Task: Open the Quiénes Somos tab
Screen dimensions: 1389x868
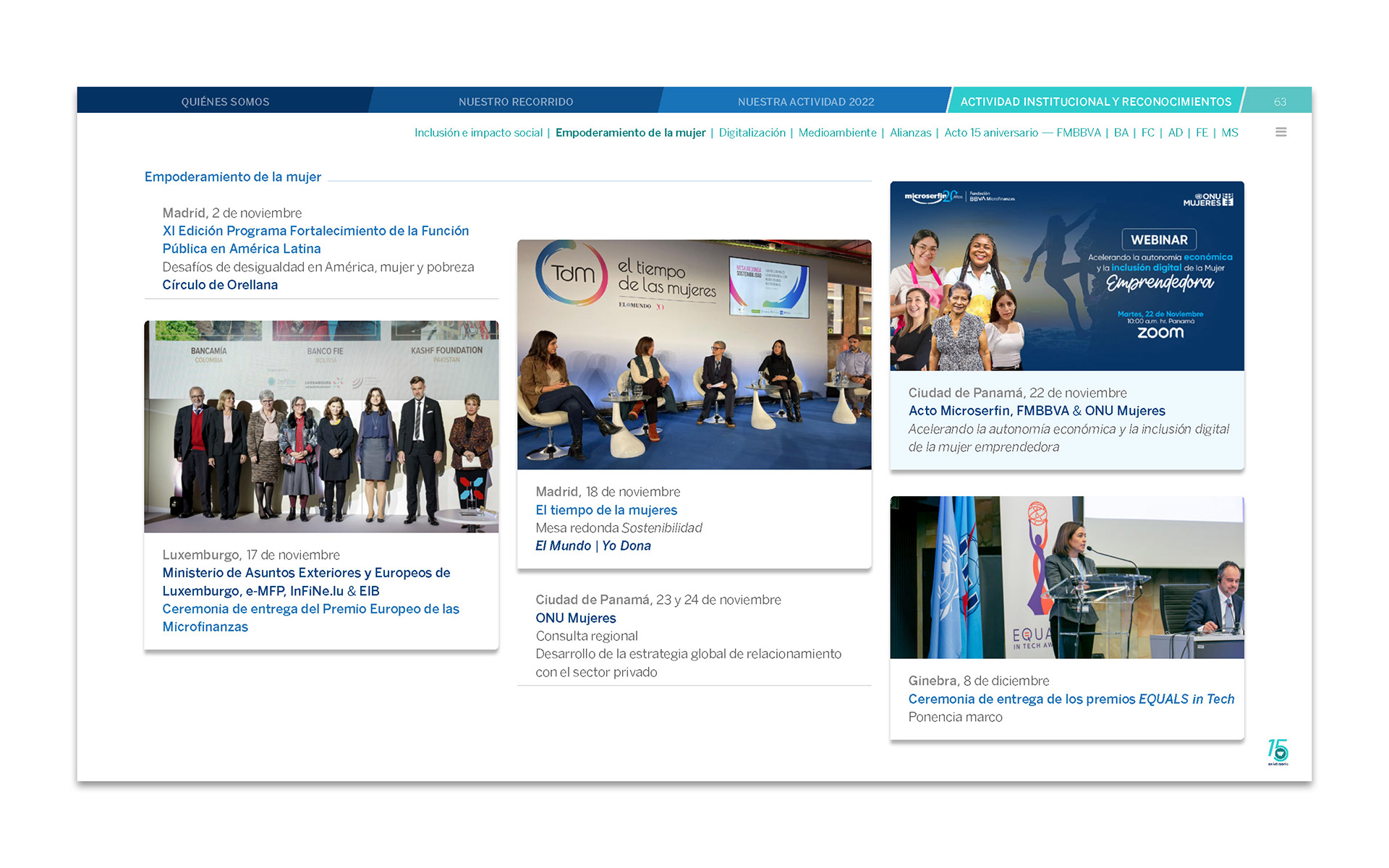Action: [x=225, y=102]
